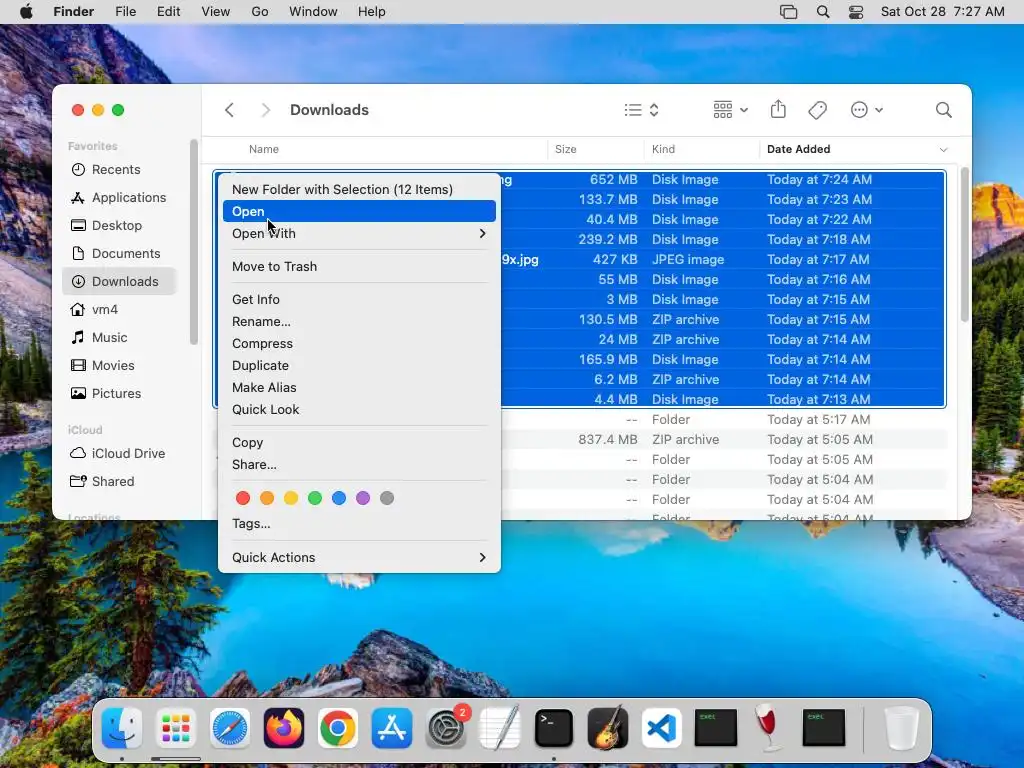Apply the red tag color
This screenshot has height=768, width=1024.
point(243,498)
